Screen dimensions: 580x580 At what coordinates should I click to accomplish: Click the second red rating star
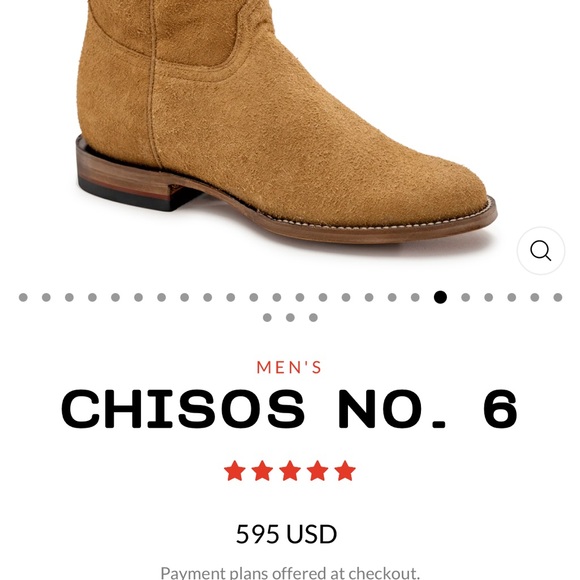(x=262, y=471)
